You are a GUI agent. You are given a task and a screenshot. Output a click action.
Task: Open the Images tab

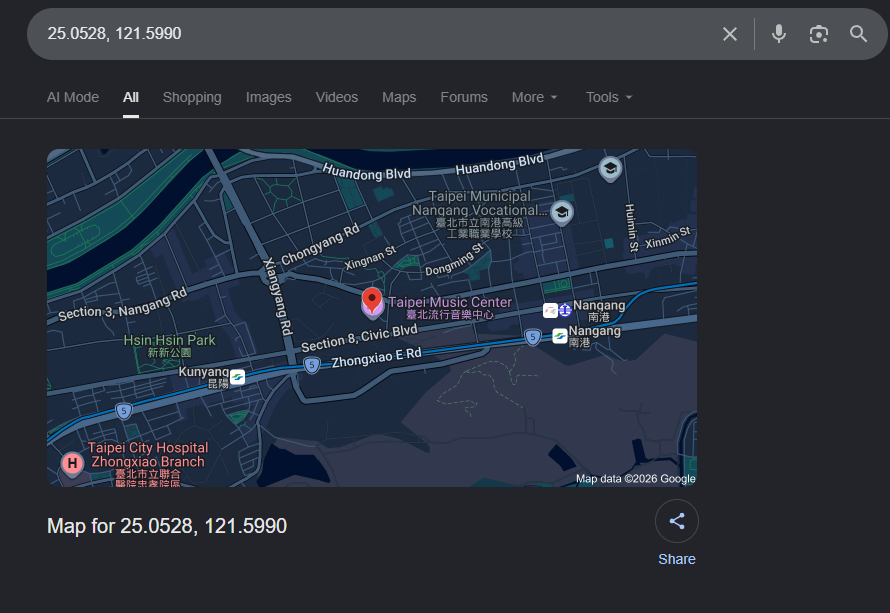[x=268, y=97]
